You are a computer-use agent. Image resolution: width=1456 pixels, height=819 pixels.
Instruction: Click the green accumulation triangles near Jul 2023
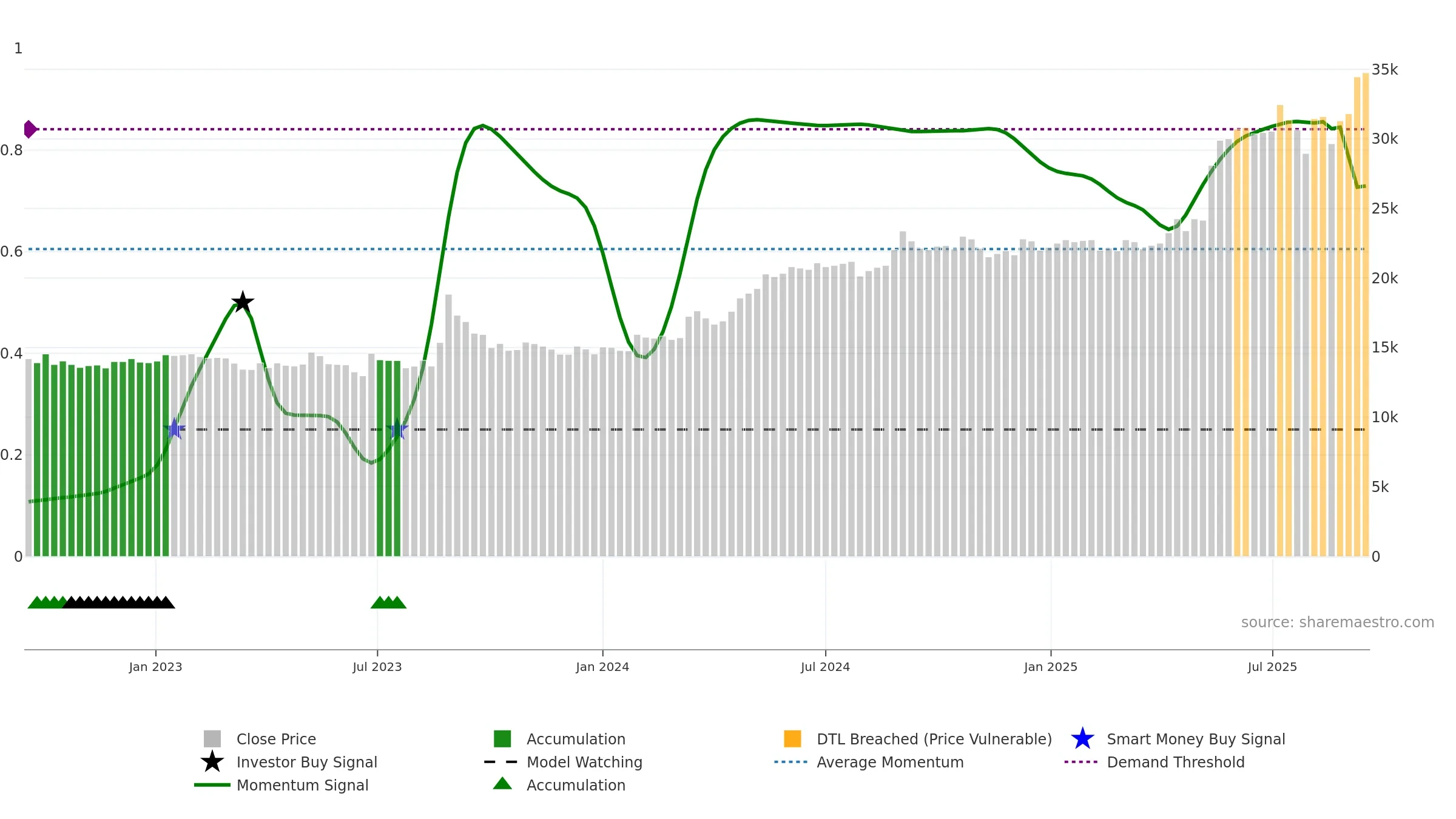click(x=388, y=602)
